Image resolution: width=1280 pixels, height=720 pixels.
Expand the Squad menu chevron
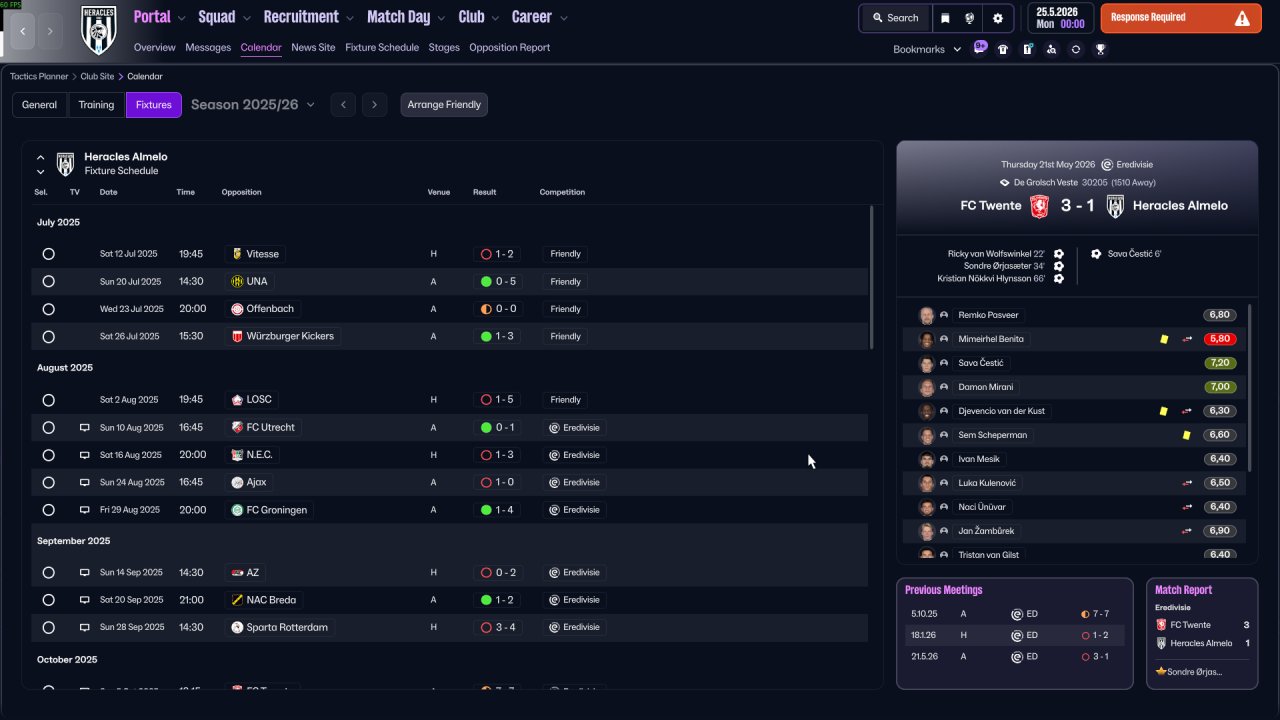(x=246, y=18)
